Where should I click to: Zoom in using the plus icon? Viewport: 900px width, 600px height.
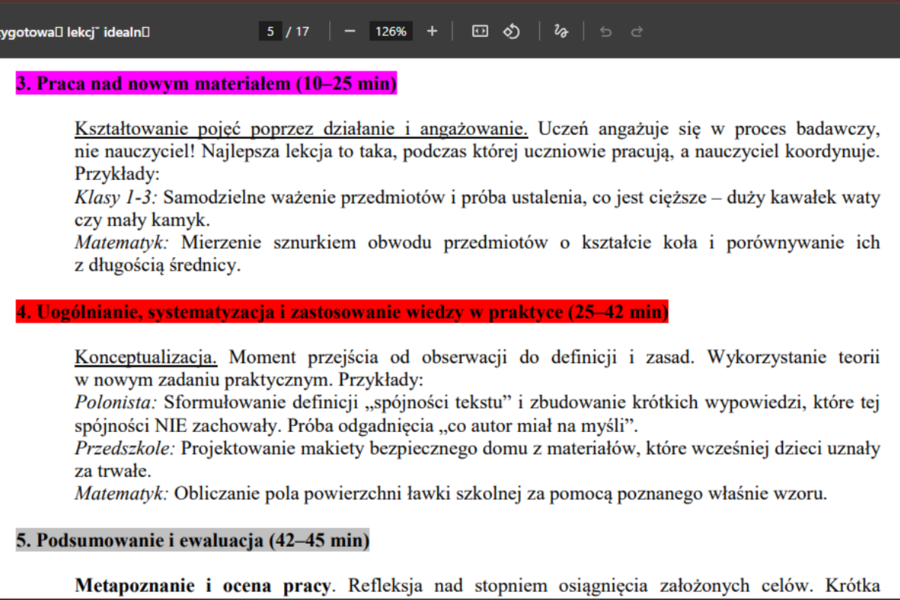point(431,31)
